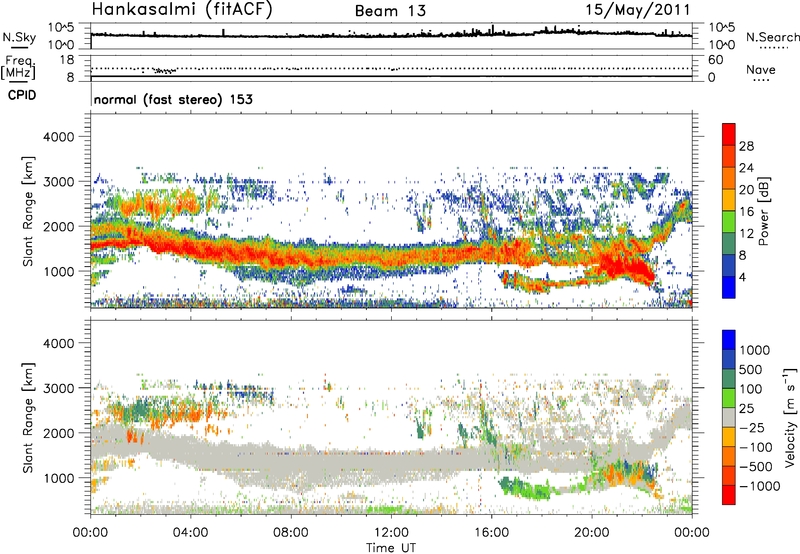Click the 'Time UT' axis label
The image size is (800, 554).
tap(391, 548)
